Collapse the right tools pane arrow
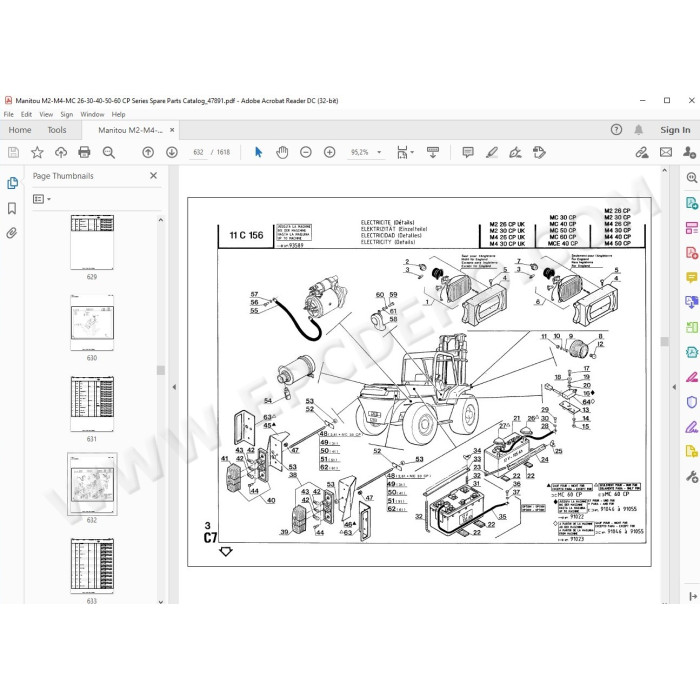 click(x=674, y=387)
